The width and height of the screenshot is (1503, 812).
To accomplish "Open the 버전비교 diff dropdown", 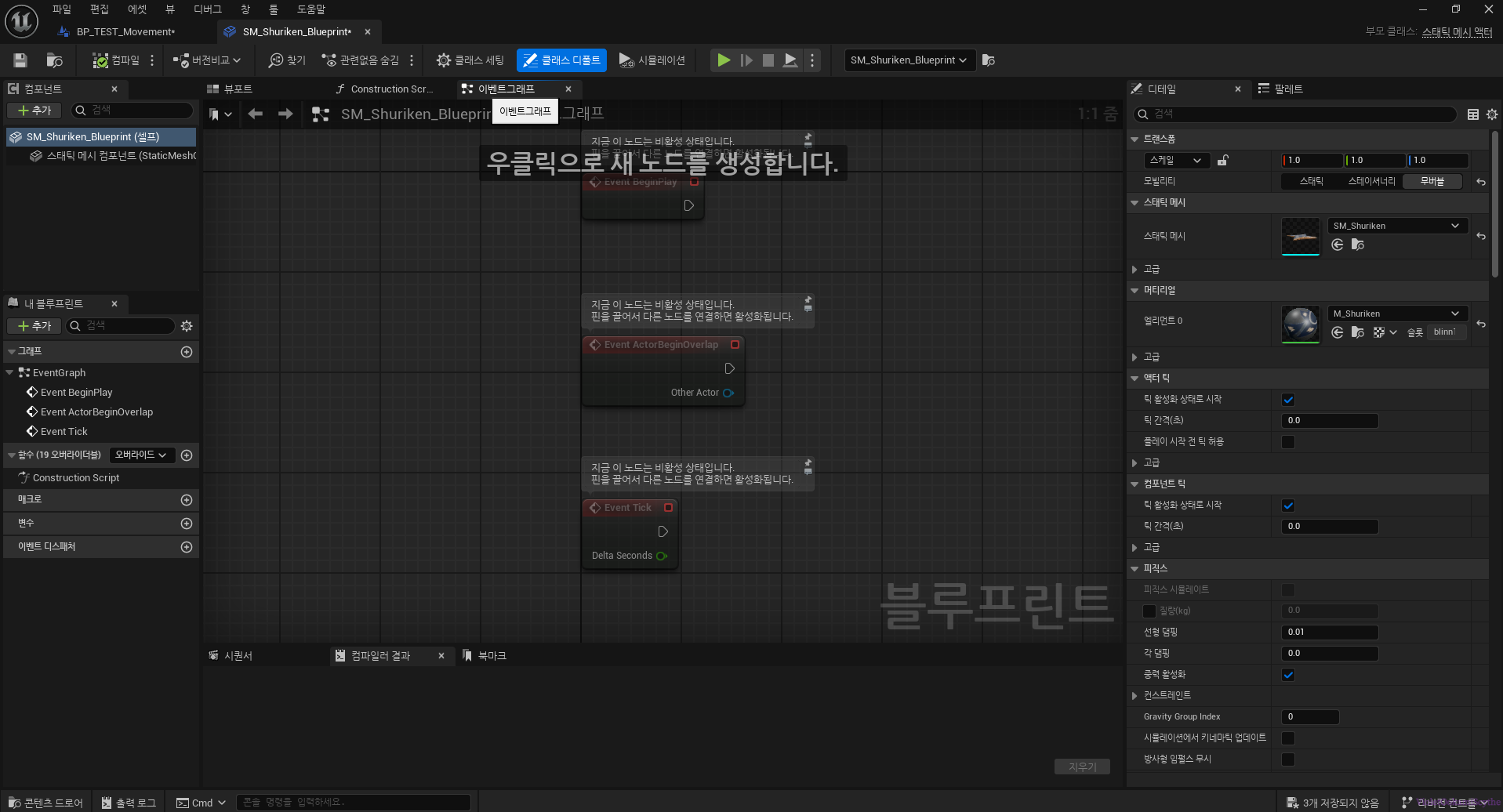I will point(207,60).
